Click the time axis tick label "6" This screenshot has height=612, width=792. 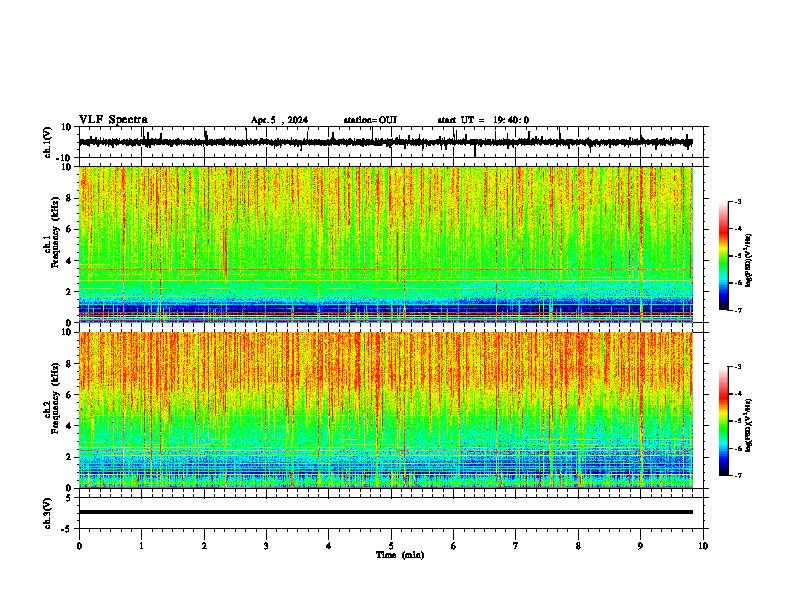pyautogui.click(x=454, y=546)
